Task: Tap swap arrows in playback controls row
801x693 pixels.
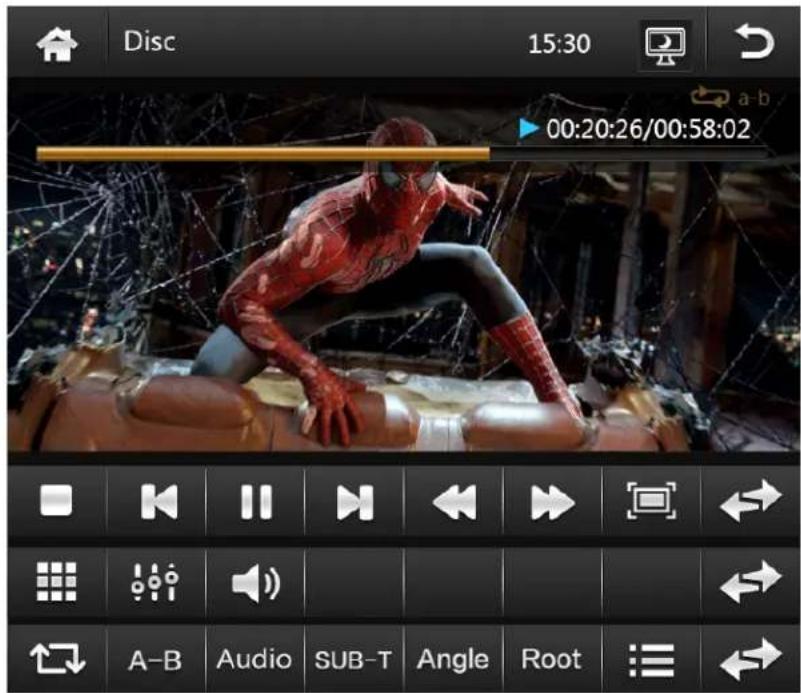Action: (750, 500)
